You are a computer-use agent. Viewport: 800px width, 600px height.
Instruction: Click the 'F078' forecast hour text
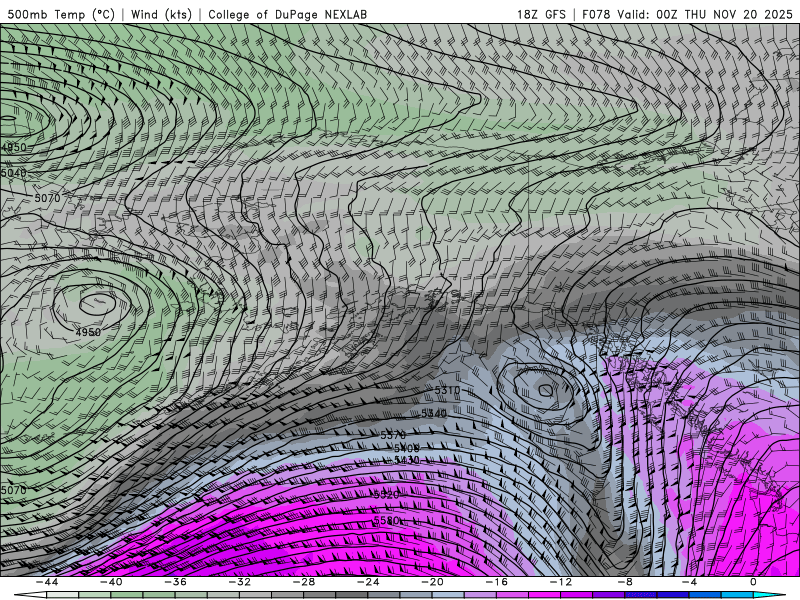click(x=596, y=14)
